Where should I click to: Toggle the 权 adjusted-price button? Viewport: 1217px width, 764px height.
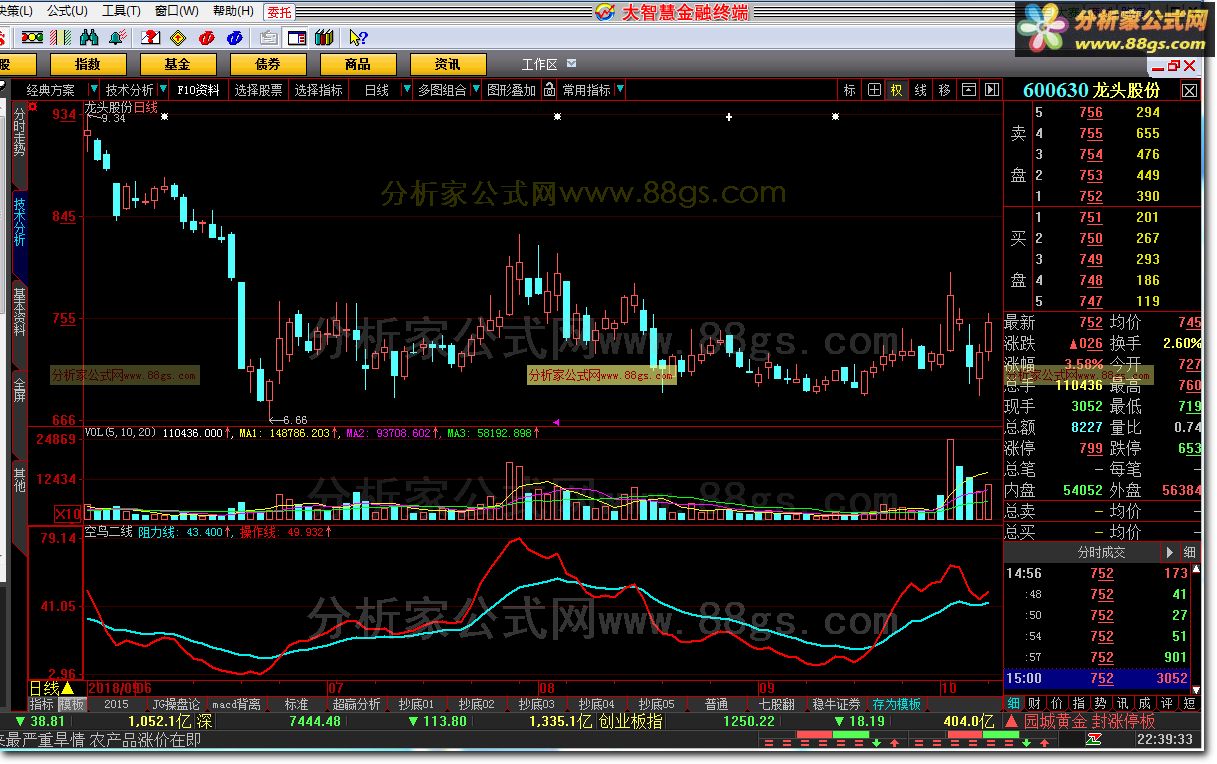coord(897,90)
